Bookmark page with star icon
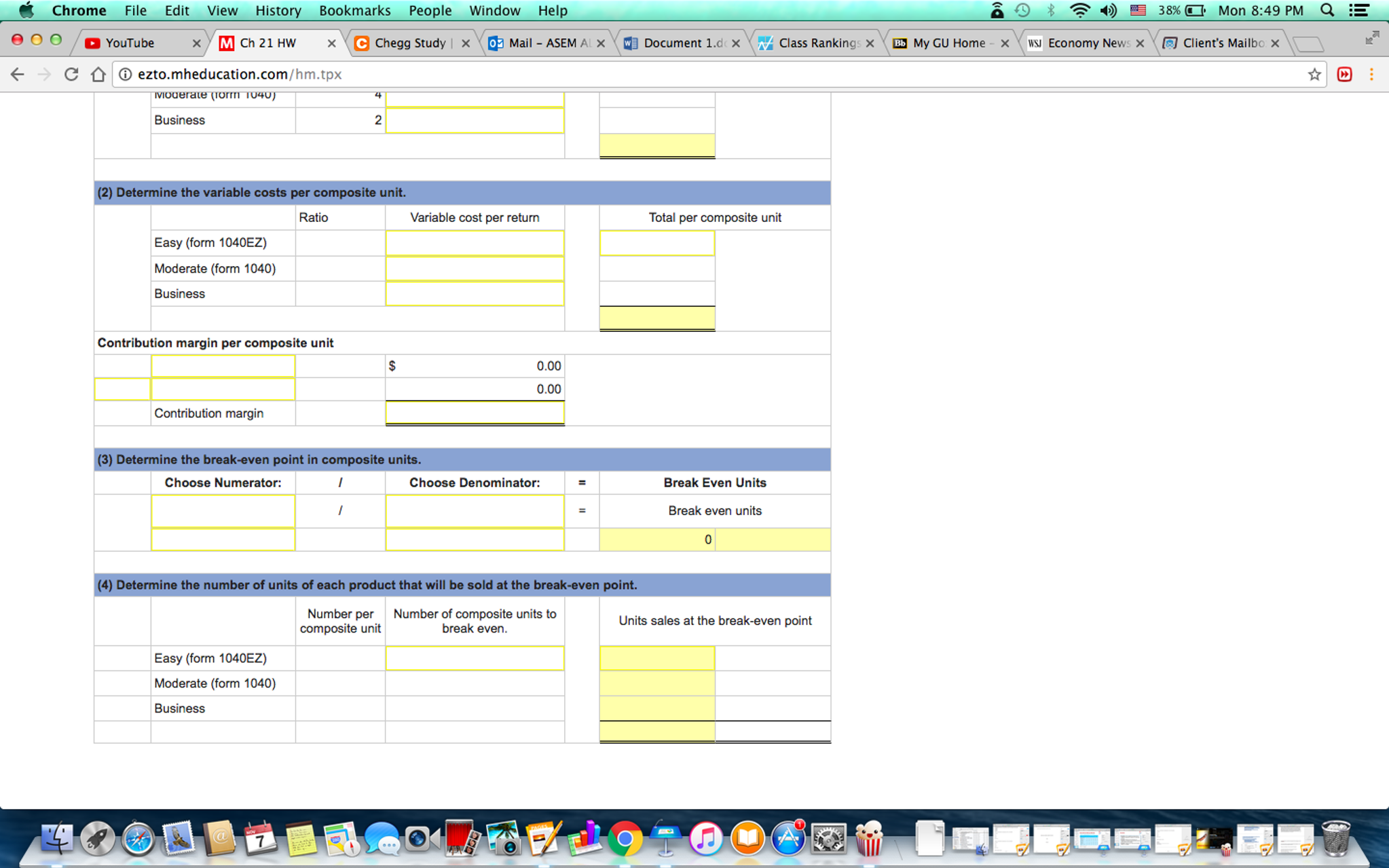Screen dimensions: 1389x868 (x=1314, y=75)
